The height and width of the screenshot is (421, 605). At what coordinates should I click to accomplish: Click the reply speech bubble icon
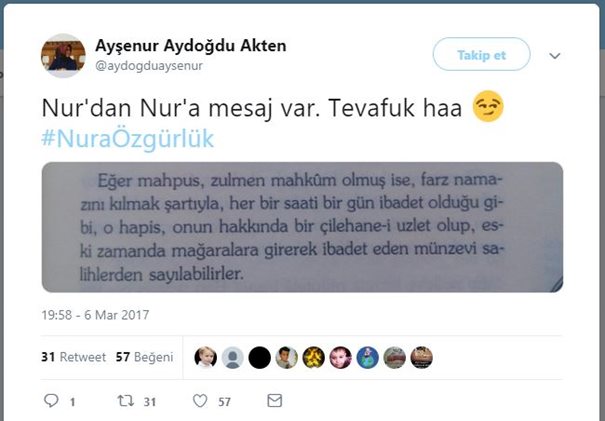click(x=51, y=401)
